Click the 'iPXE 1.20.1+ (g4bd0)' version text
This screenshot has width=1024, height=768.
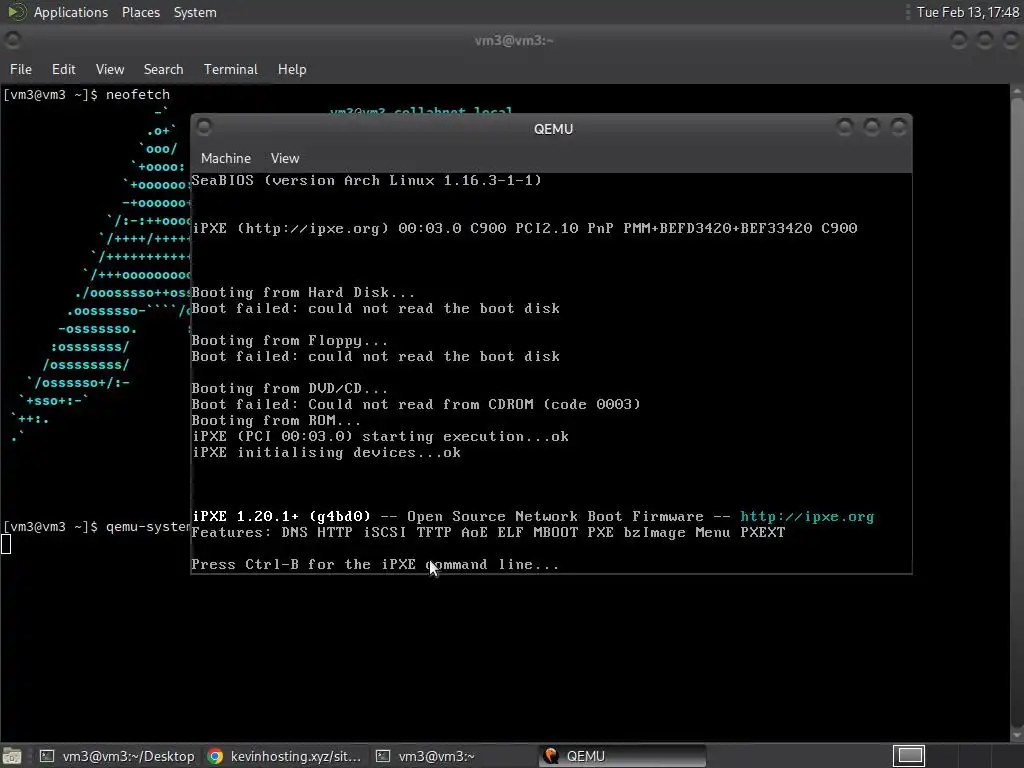click(x=281, y=517)
